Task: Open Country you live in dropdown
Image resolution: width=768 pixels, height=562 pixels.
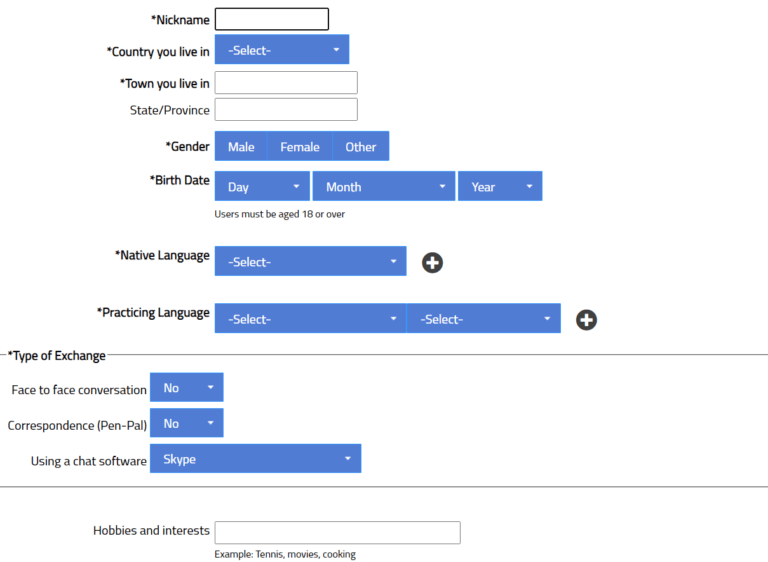Action: 282,50
